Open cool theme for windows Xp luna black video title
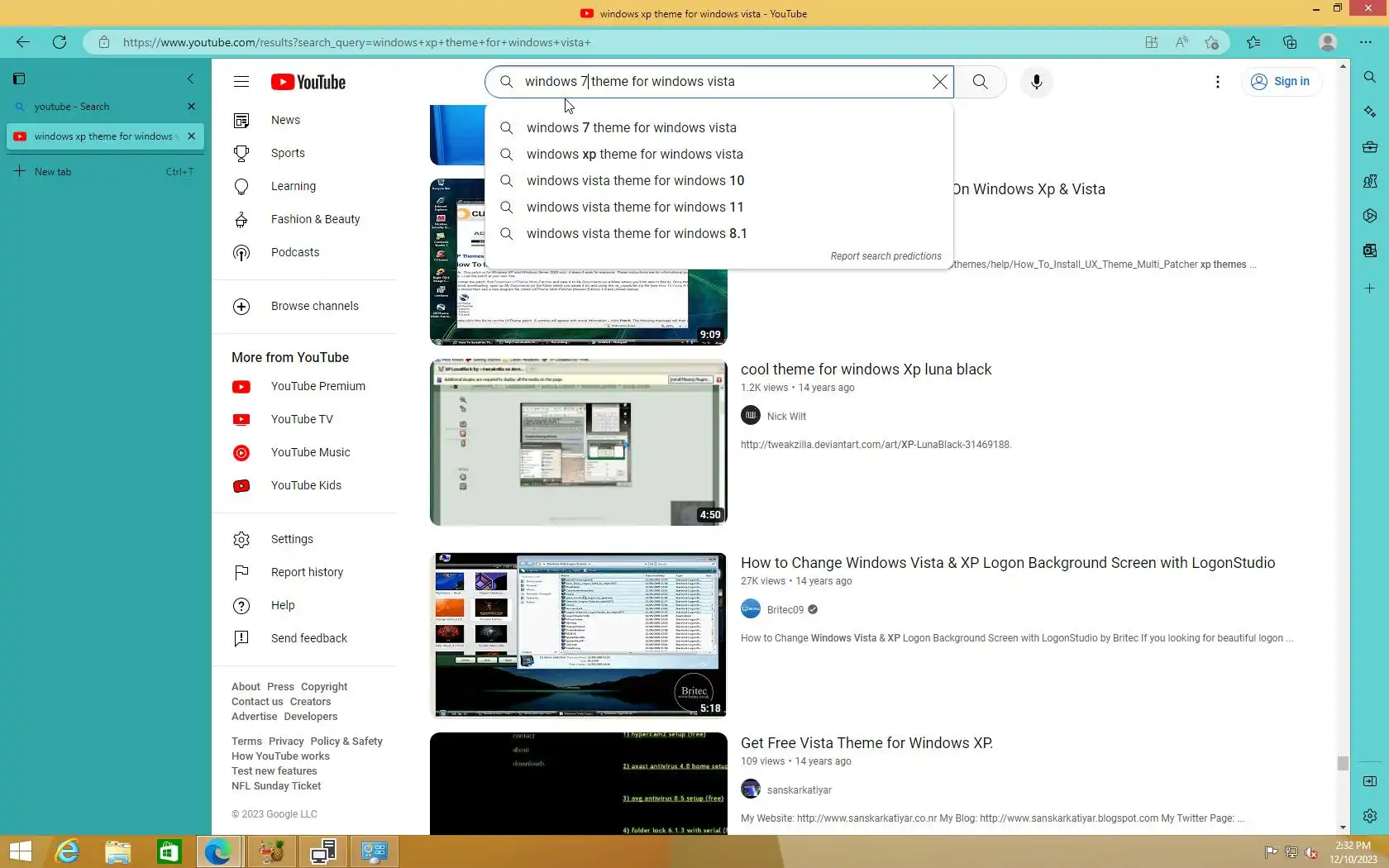 [866, 370]
